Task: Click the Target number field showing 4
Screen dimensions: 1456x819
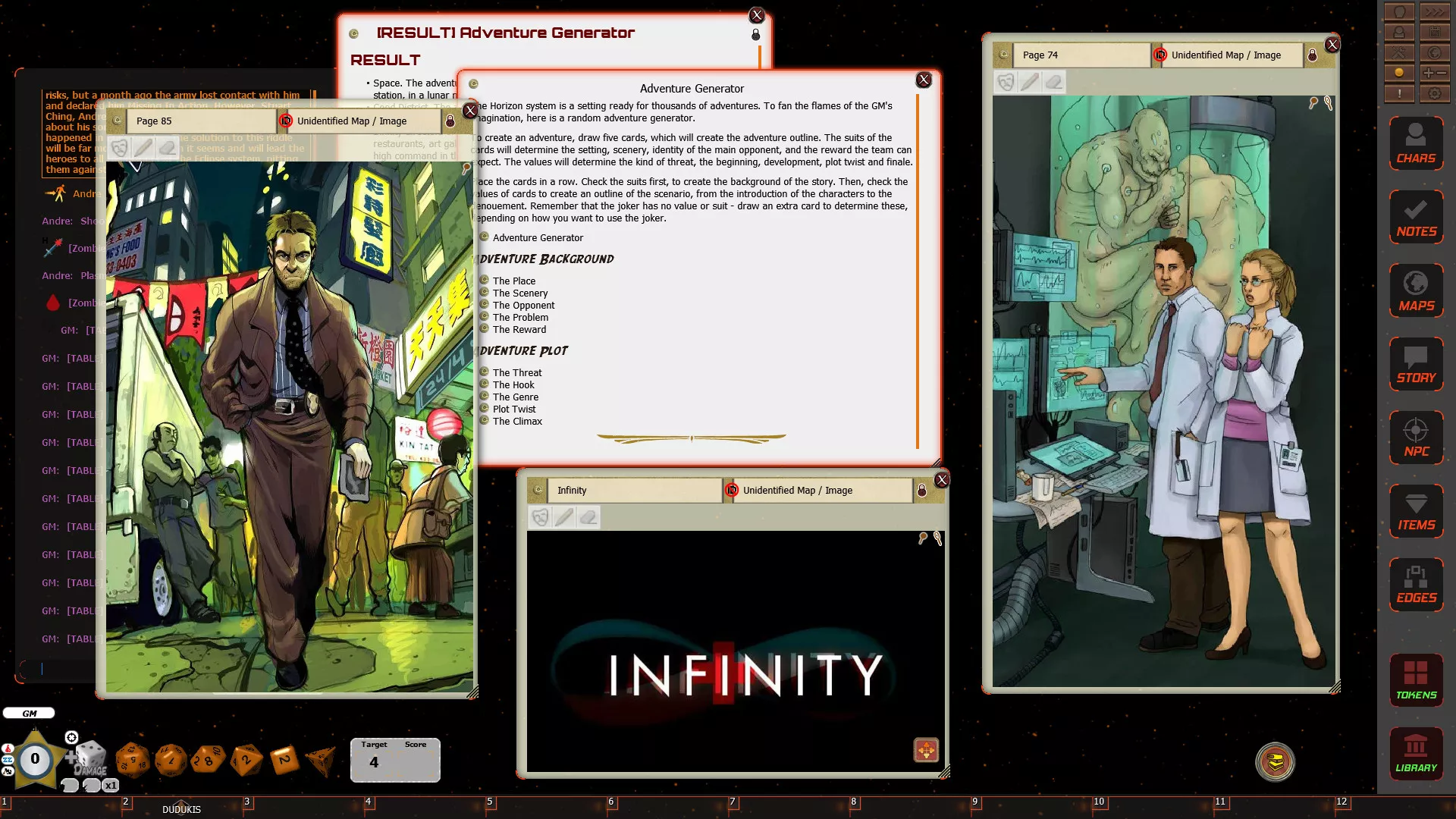Action: 374,763
